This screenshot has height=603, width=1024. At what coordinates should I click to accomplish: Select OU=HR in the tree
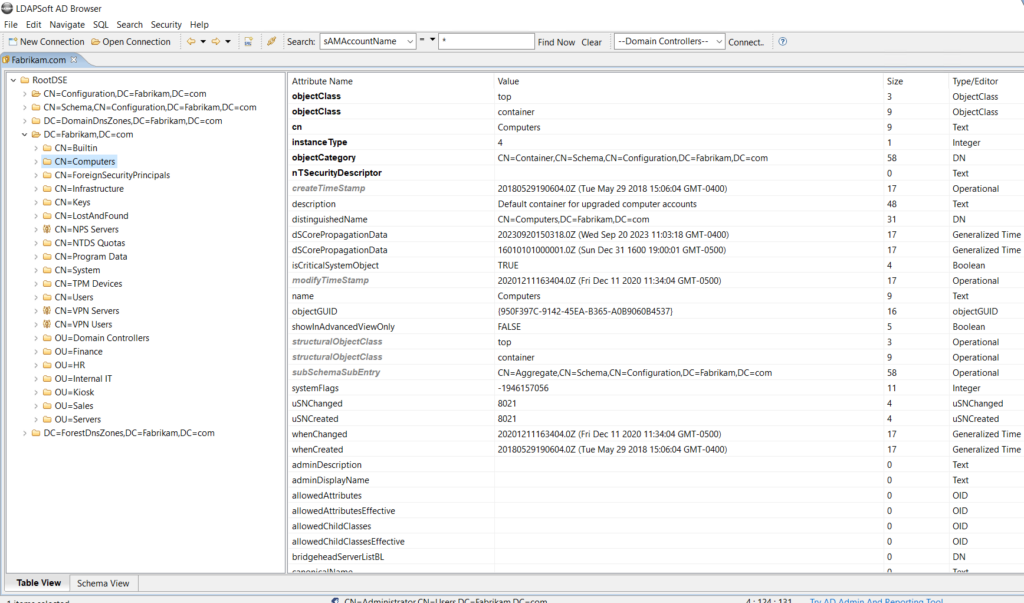click(x=70, y=365)
